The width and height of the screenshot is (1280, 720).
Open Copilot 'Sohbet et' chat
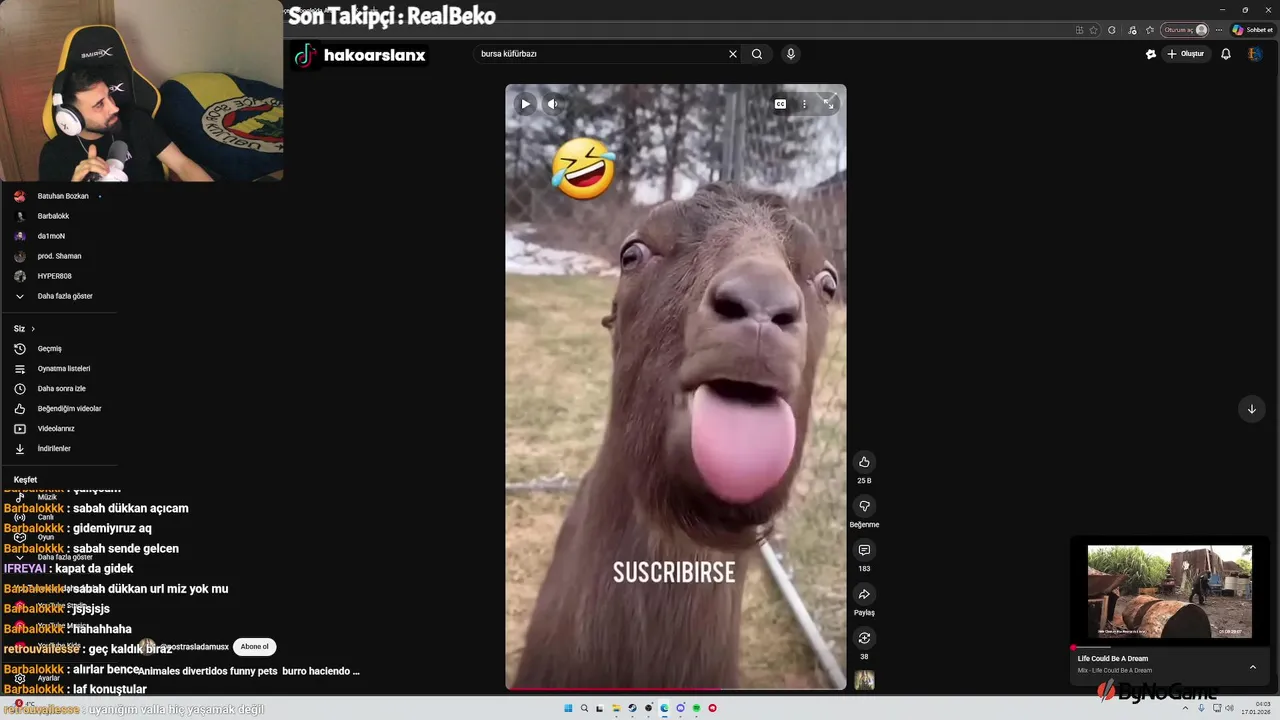(x=1253, y=30)
